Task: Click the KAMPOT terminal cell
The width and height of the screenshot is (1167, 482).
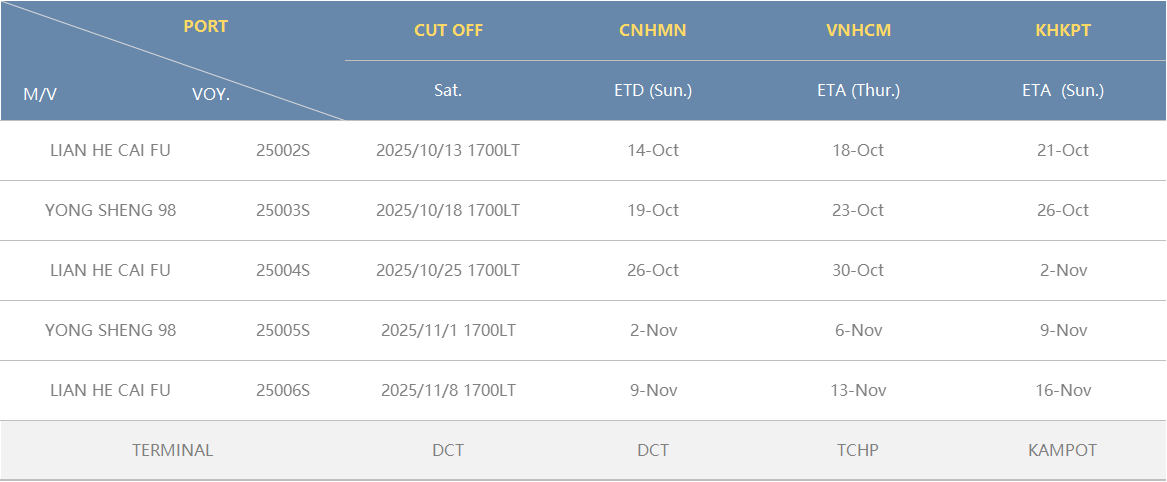Action: click(x=1062, y=450)
